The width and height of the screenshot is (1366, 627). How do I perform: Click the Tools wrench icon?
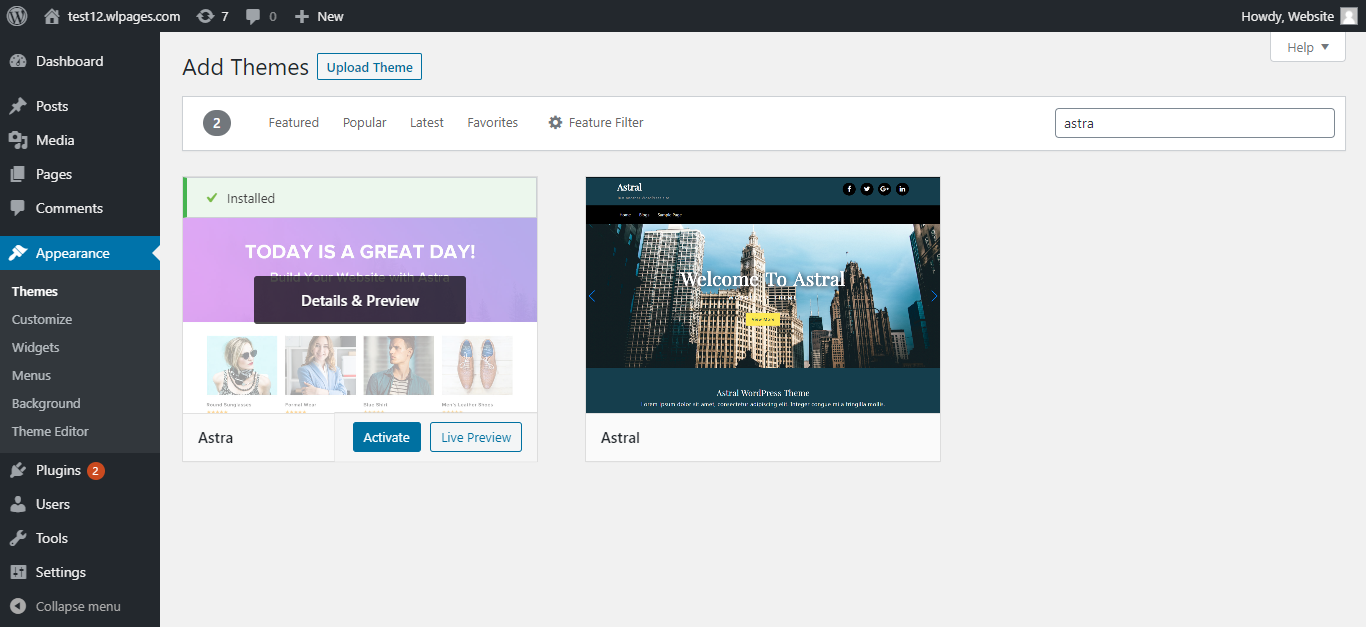[18, 538]
